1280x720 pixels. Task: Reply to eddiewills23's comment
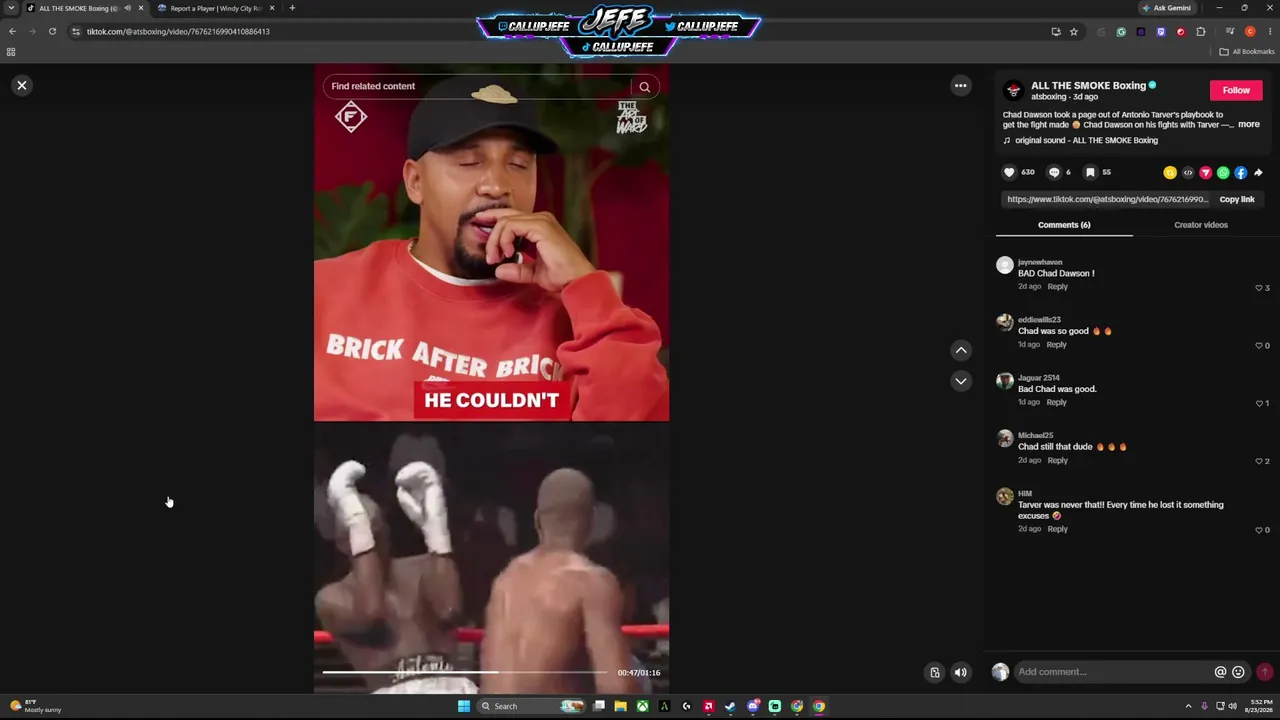(x=1056, y=345)
